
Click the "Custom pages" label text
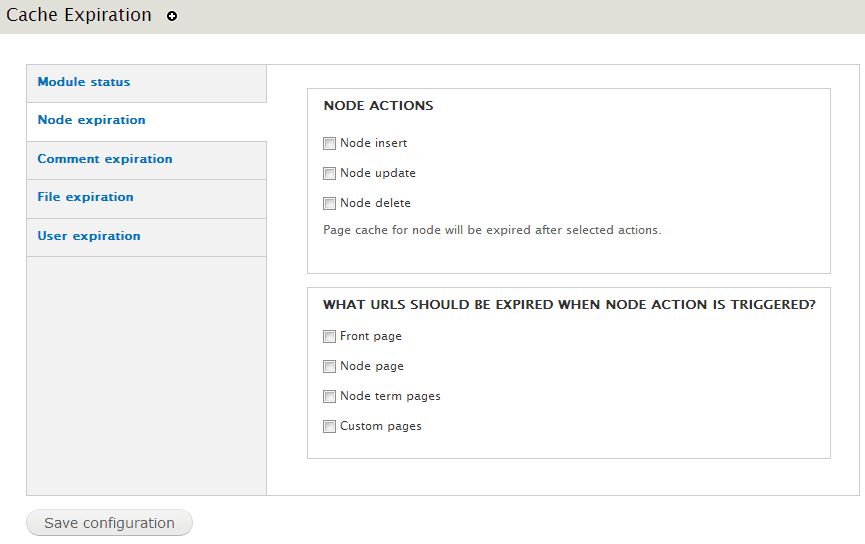click(x=381, y=426)
